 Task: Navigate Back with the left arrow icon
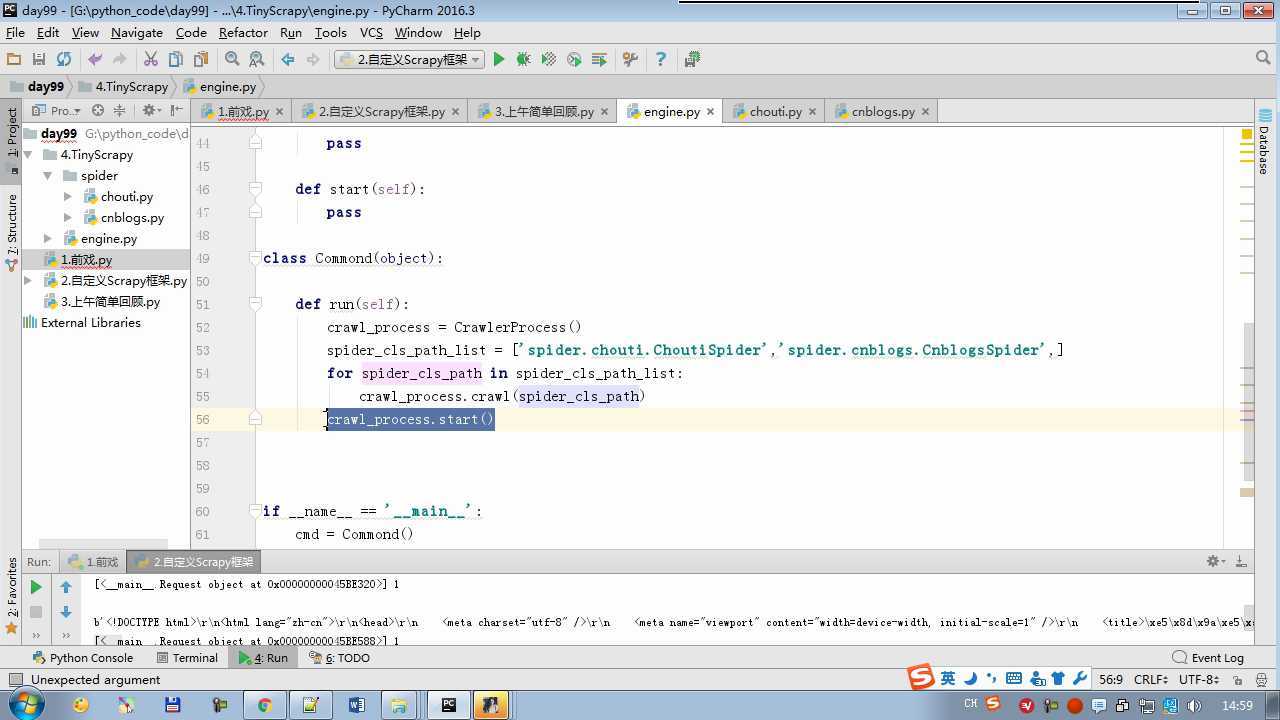288,60
